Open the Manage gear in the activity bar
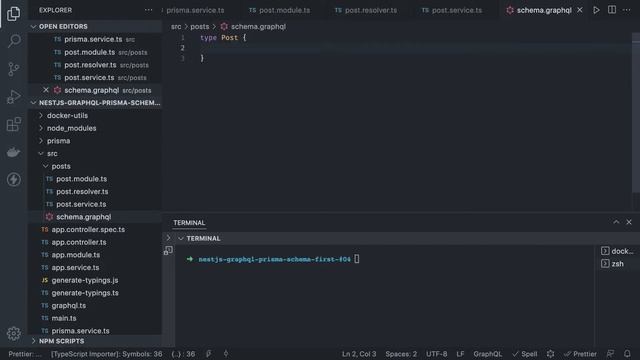This screenshot has height=360, width=640. pyautogui.click(x=13, y=333)
